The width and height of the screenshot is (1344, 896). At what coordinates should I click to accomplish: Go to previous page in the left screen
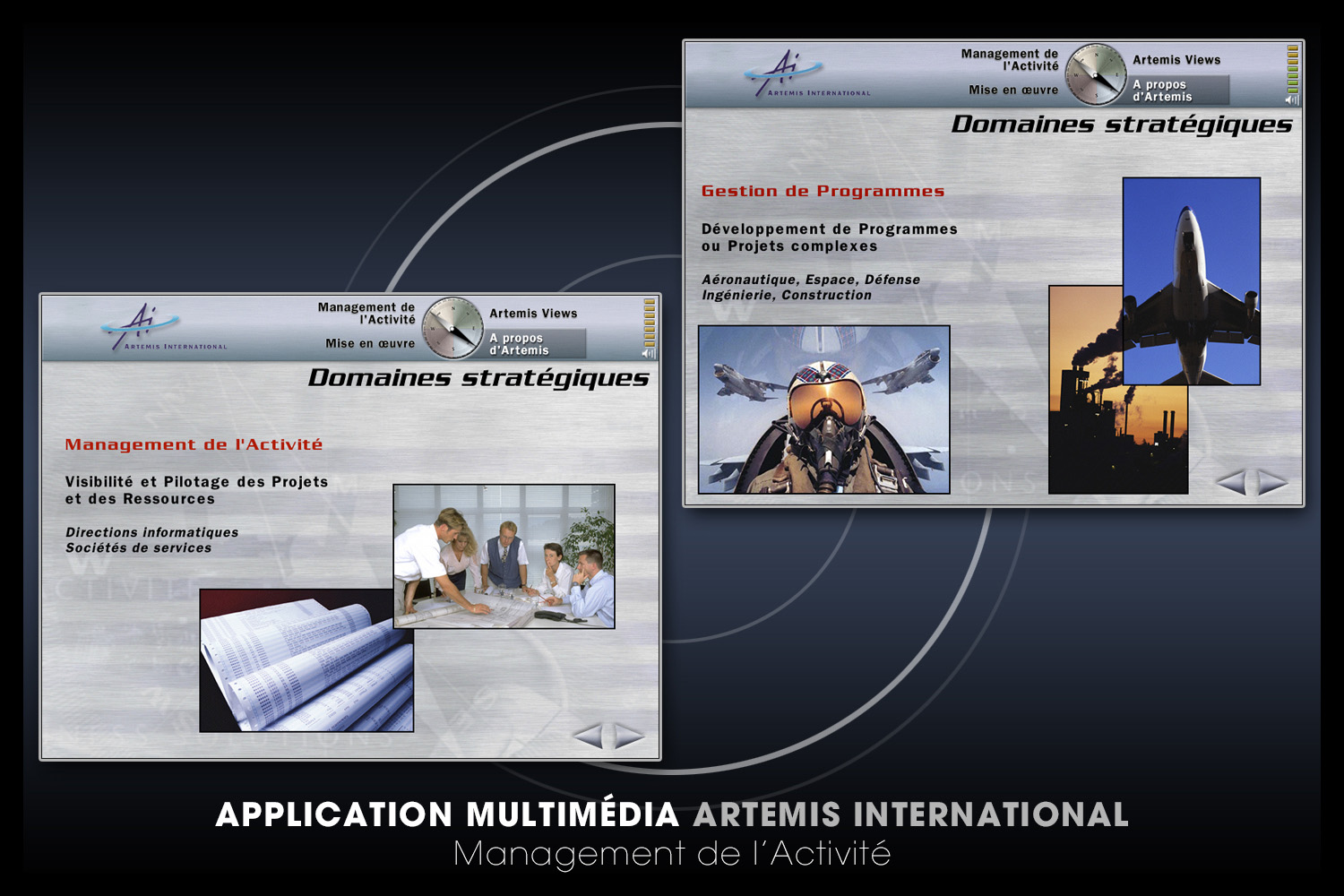pyautogui.click(x=588, y=737)
